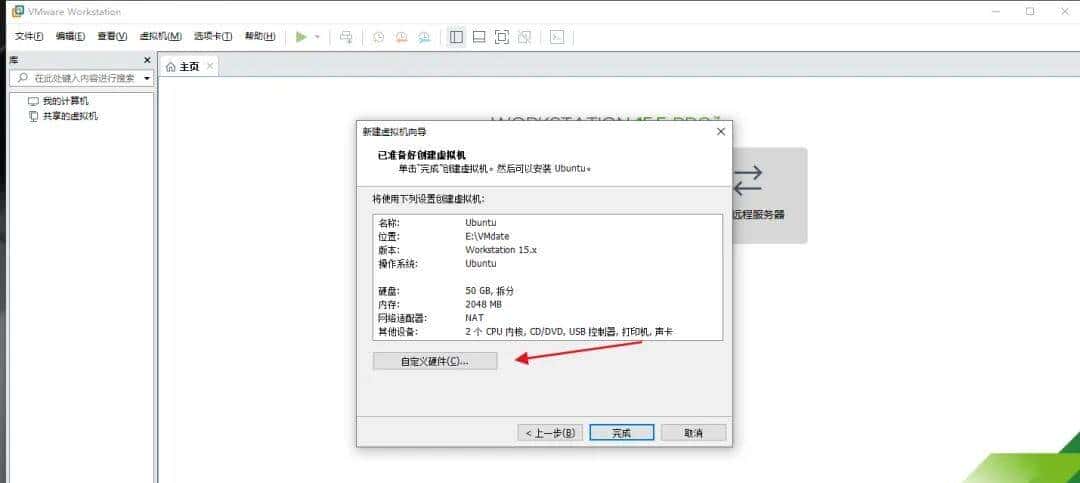Open the 查看(V) menu
Screen dimensions: 1080x483
(x=112, y=37)
